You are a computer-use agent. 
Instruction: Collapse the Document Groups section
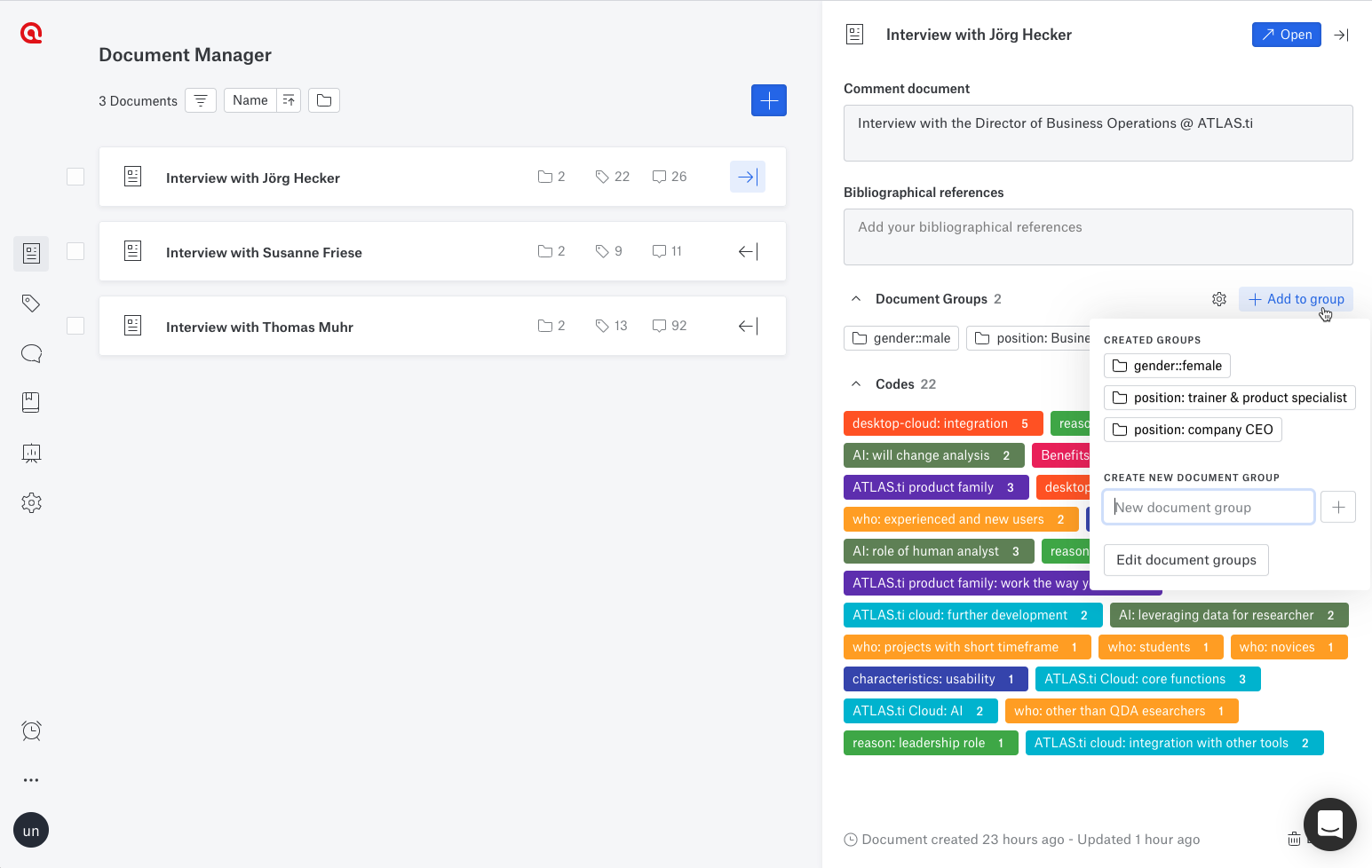[x=855, y=298]
